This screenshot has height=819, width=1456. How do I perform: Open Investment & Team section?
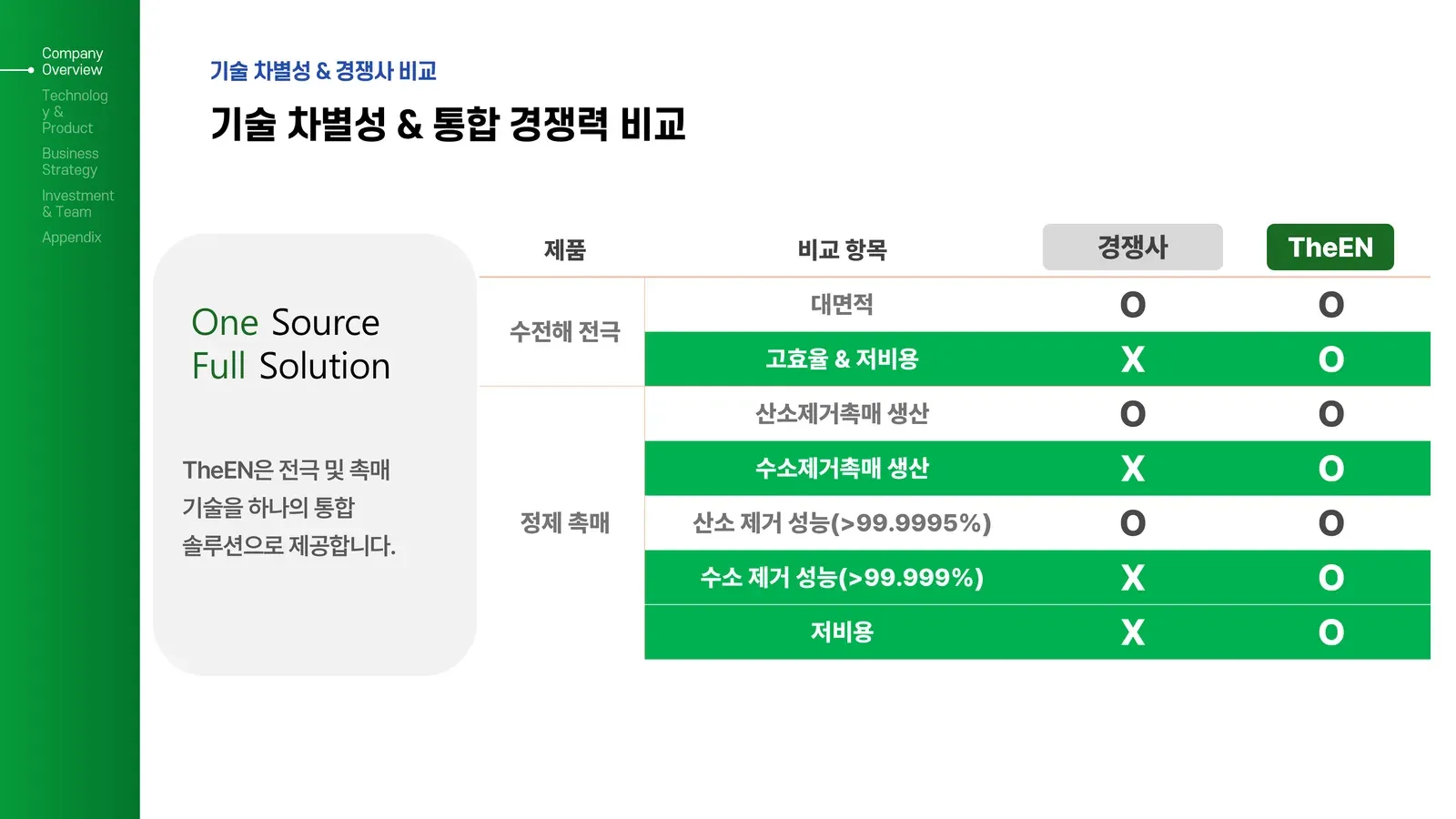[77, 204]
